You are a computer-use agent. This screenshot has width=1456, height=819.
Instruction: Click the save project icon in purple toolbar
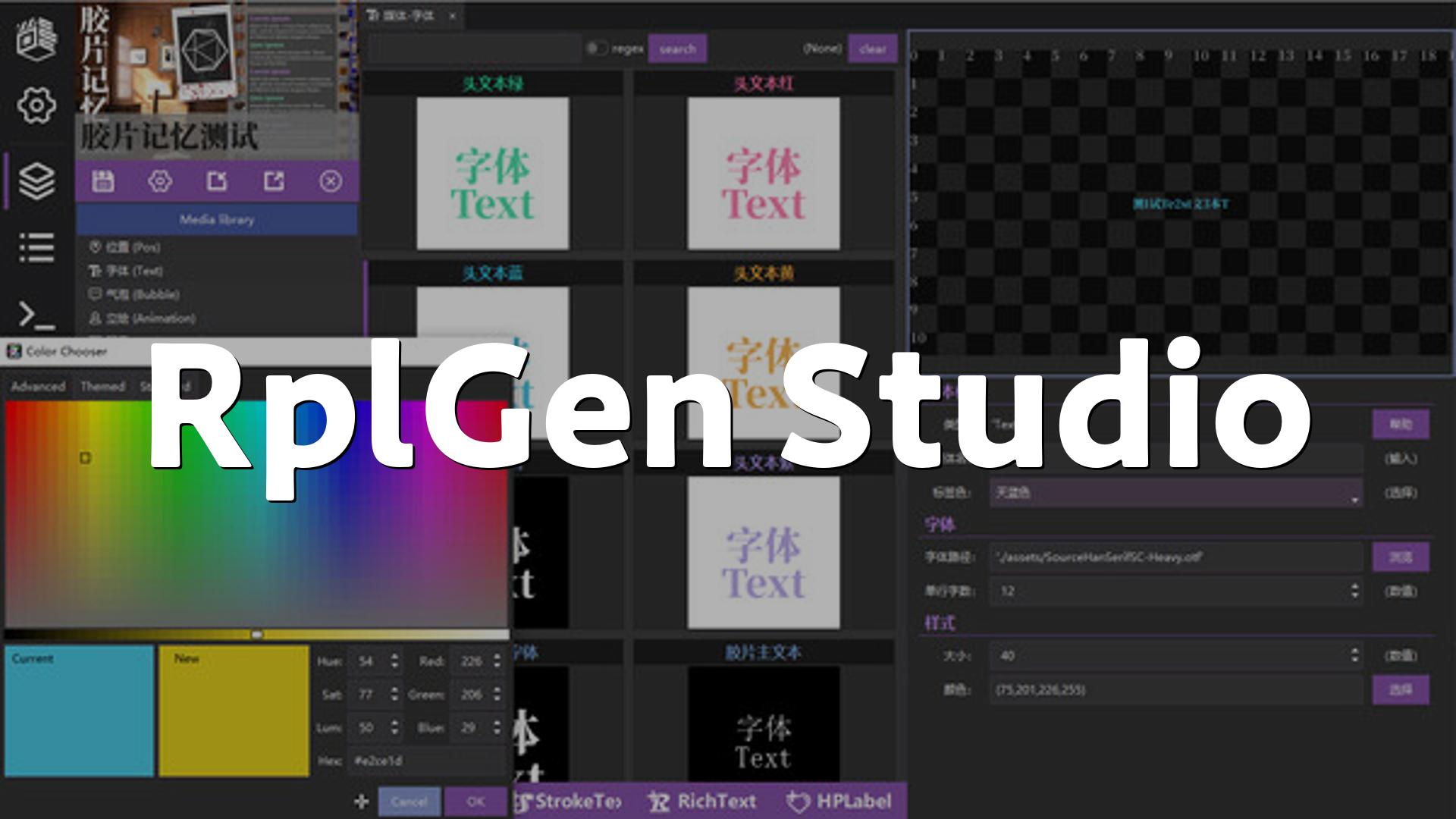(x=103, y=181)
